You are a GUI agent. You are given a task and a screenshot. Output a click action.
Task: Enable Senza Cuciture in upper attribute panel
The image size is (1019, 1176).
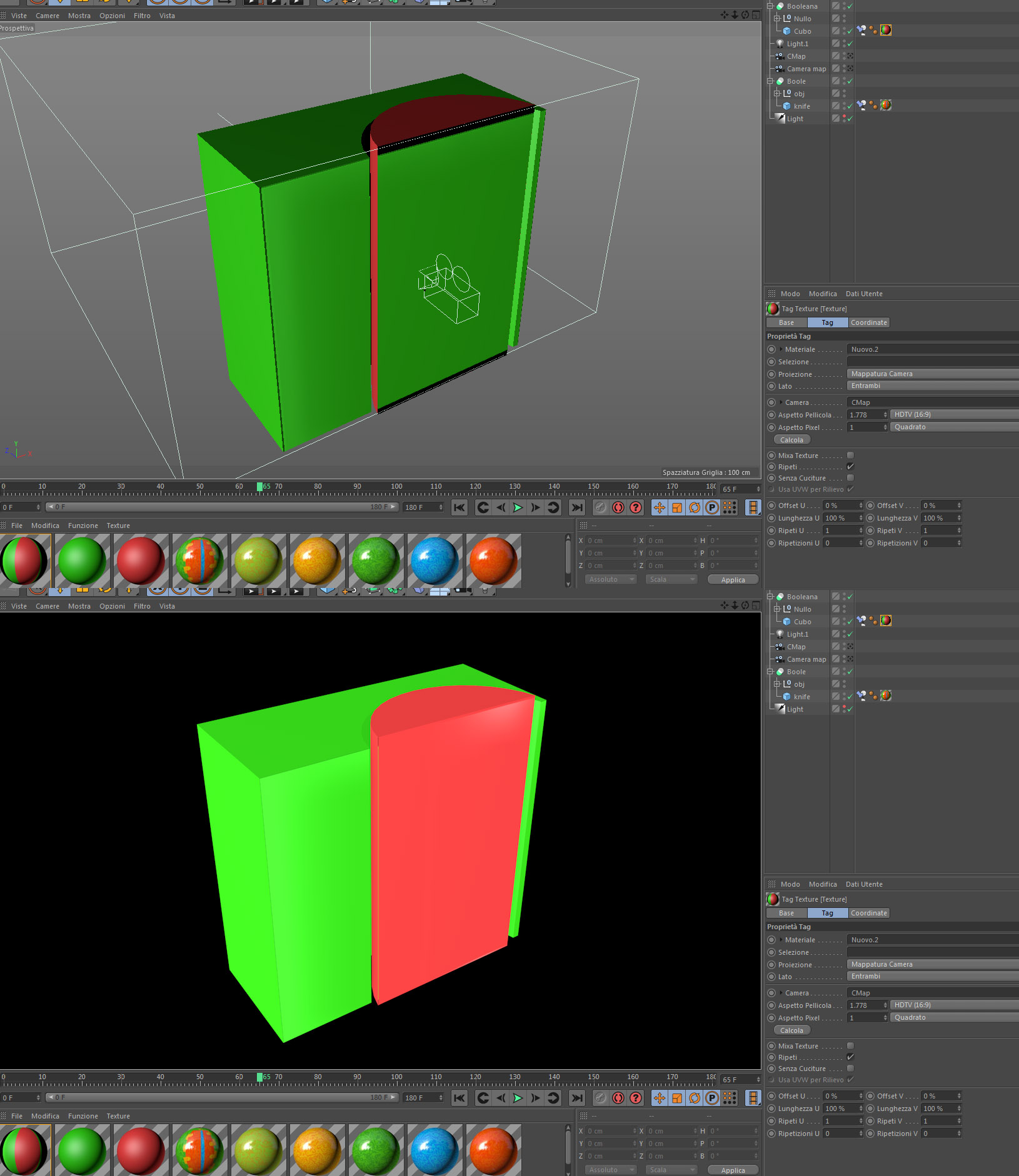click(850, 478)
